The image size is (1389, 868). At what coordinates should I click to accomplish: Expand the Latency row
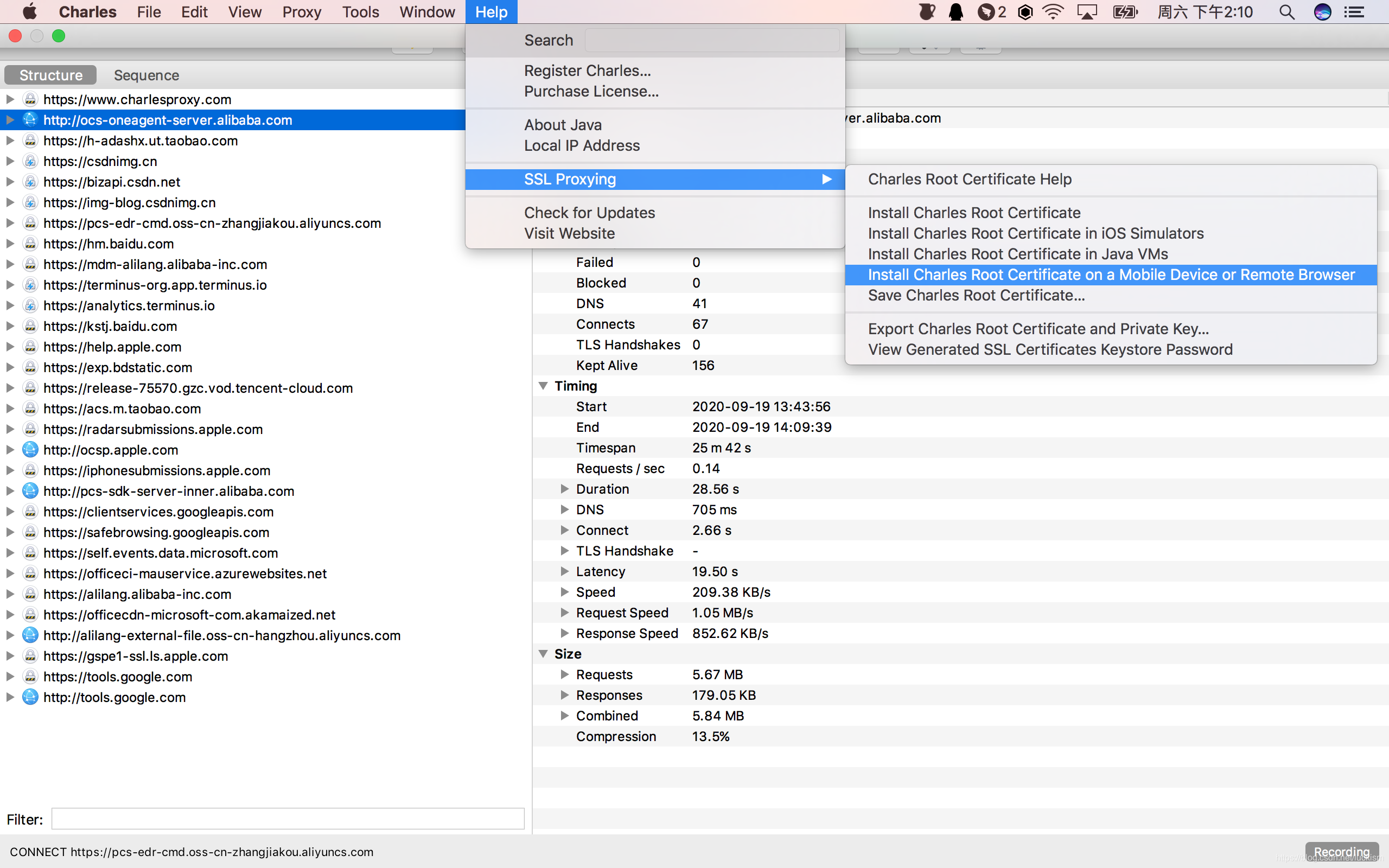point(565,571)
